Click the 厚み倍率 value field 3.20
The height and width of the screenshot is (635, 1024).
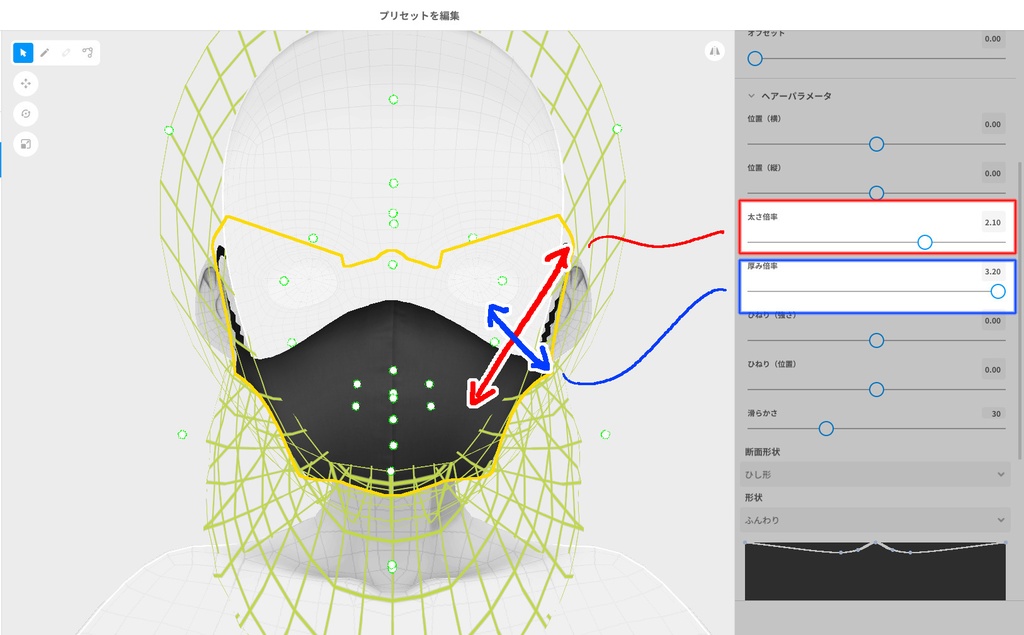[x=993, y=271]
